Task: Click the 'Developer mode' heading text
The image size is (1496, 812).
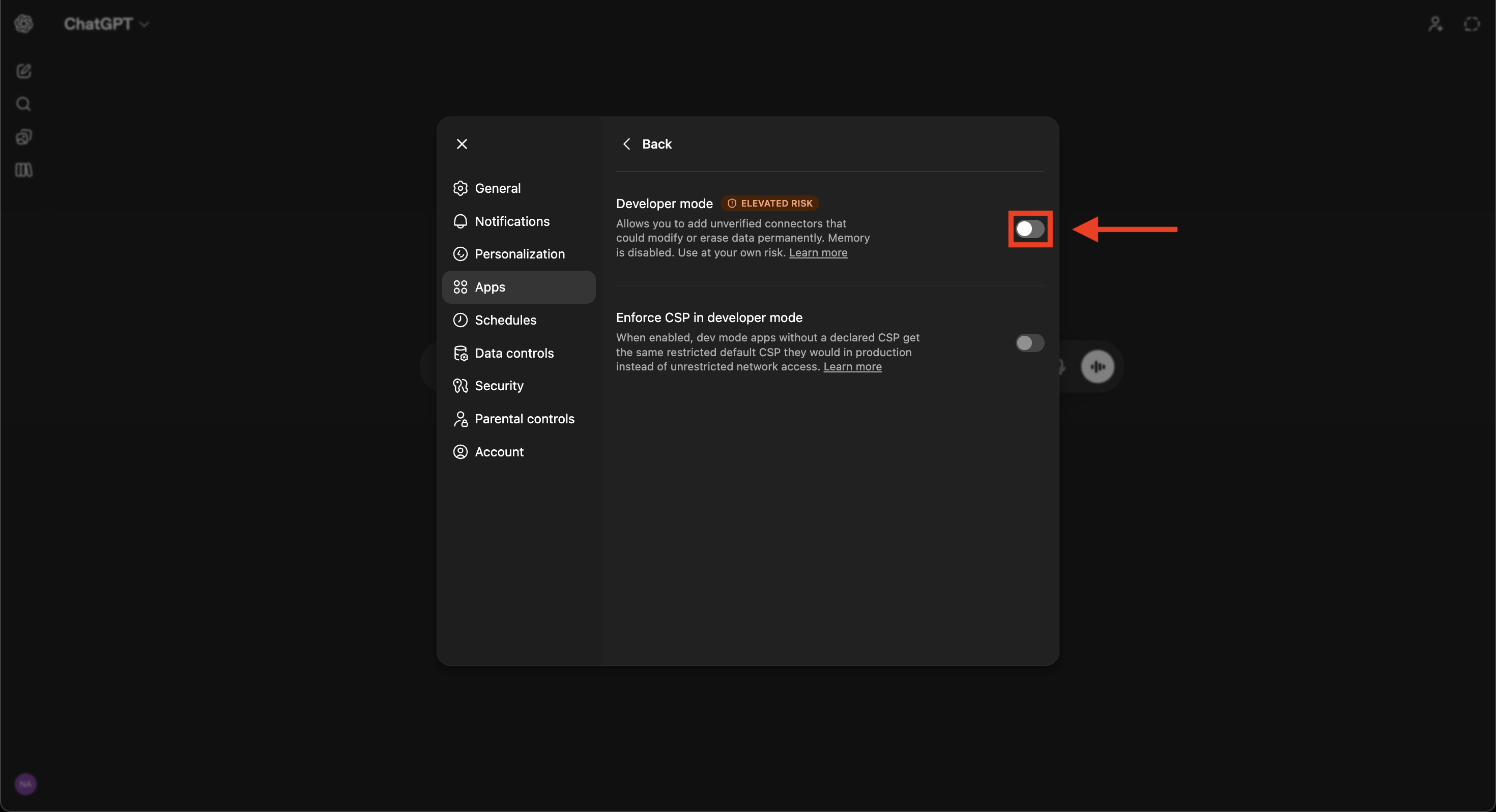Action: tap(664, 204)
